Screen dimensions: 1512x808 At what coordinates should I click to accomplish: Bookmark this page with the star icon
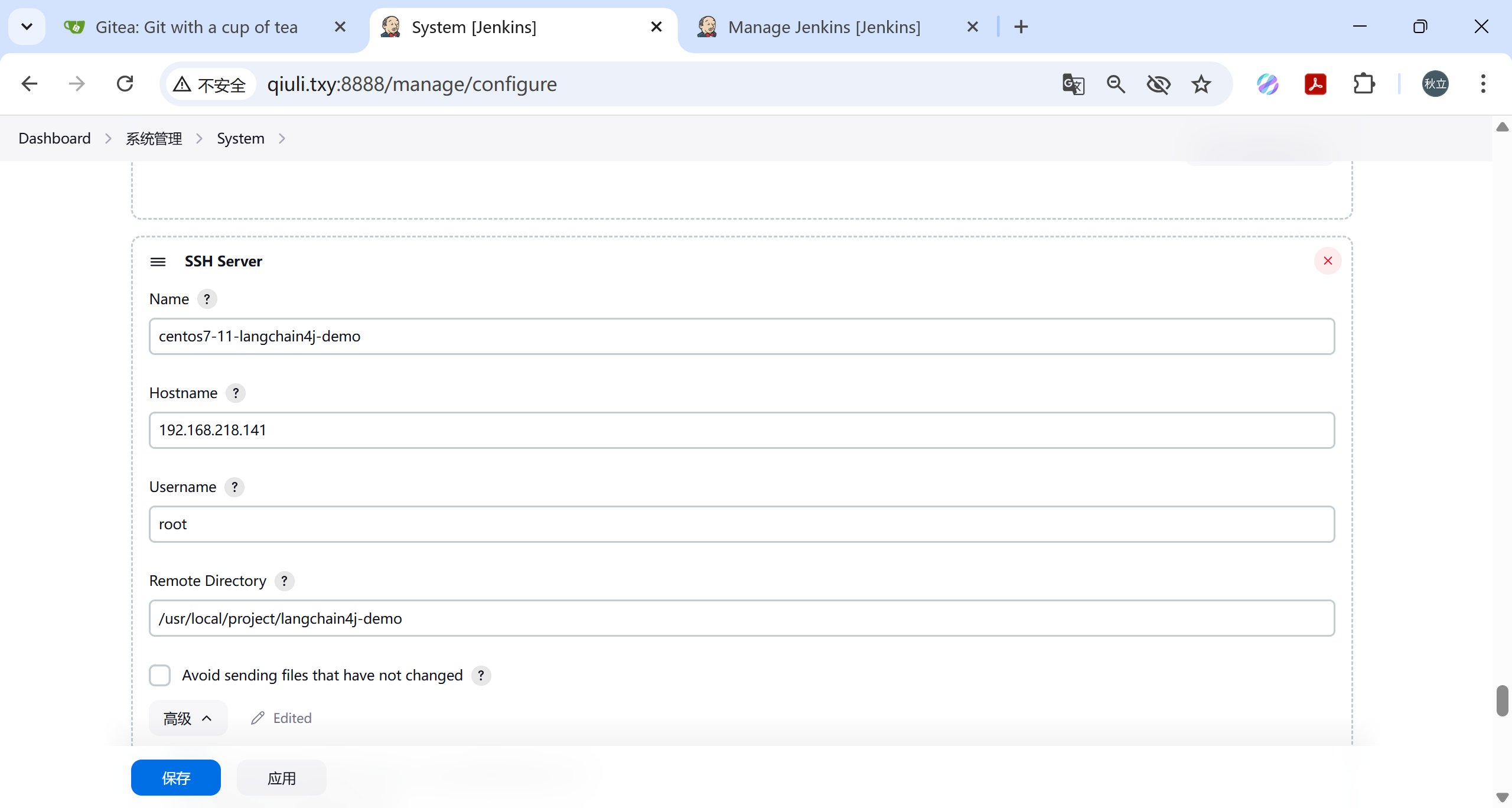point(1201,84)
